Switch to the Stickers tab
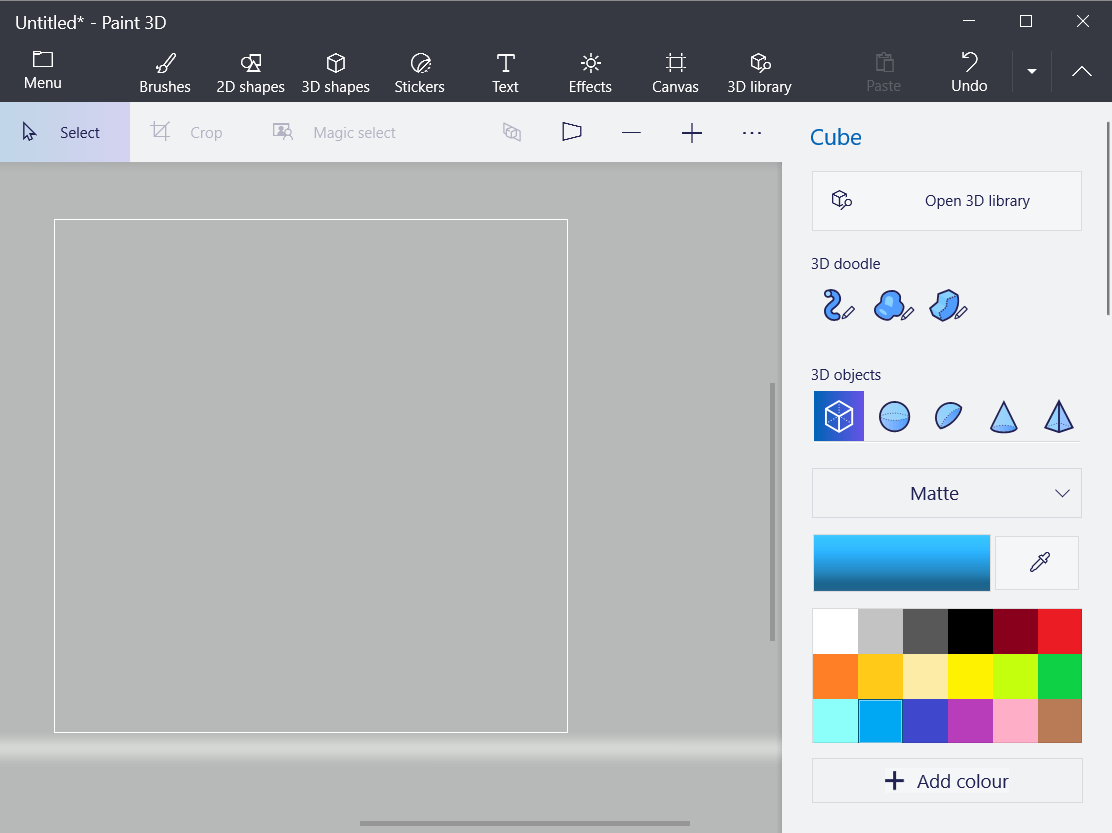The height and width of the screenshot is (833, 1112). pos(419,71)
